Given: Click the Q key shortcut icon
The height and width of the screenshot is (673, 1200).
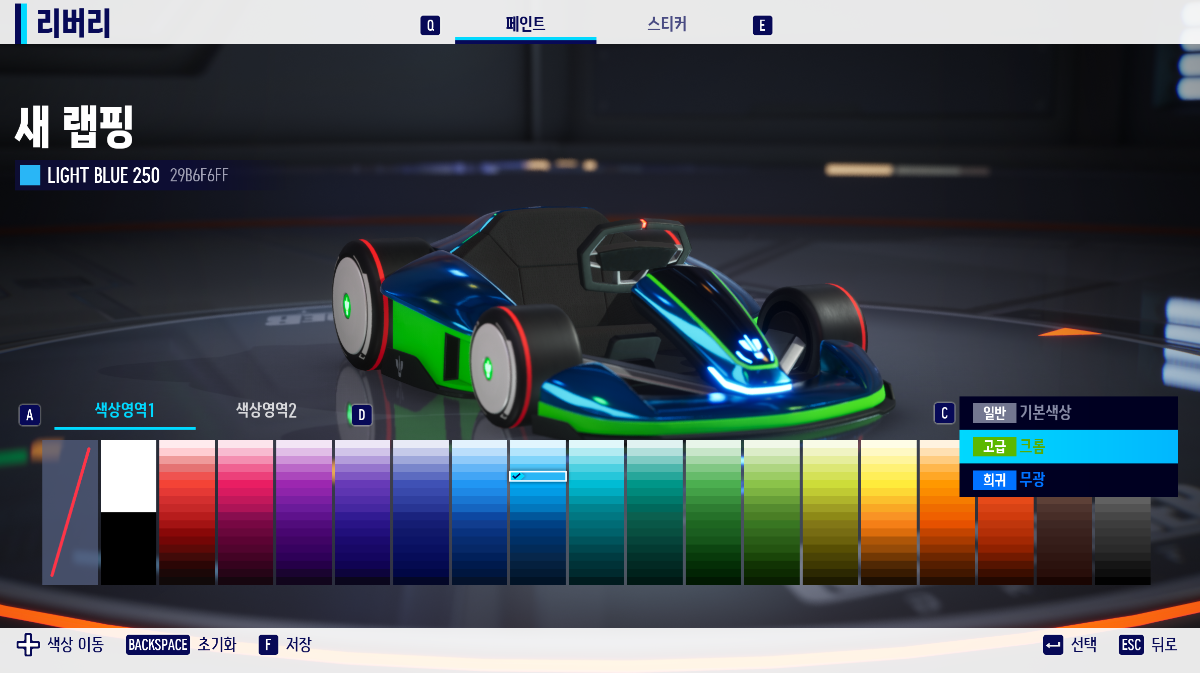Looking at the screenshot, I should pyautogui.click(x=430, y=25).
